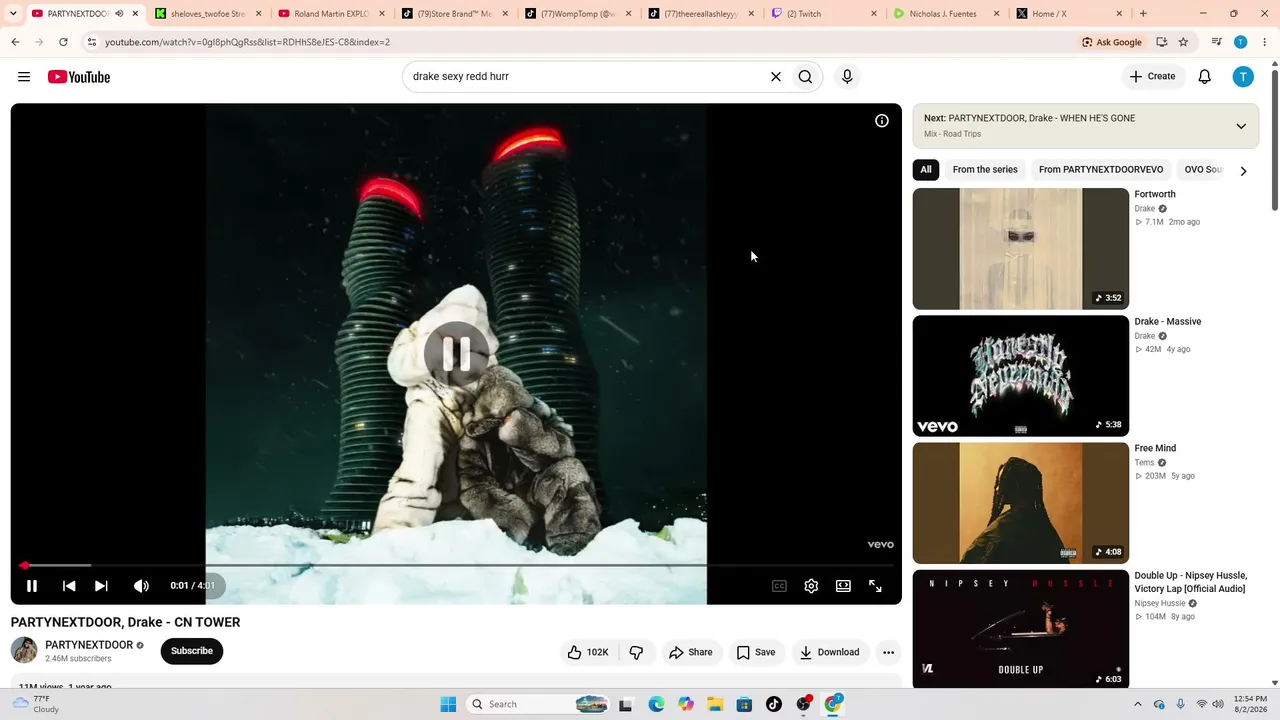1280x720 pixels.
Task: Open the PARTYNEXTDOOR channel name link
Action: click(x=89, y=645)
